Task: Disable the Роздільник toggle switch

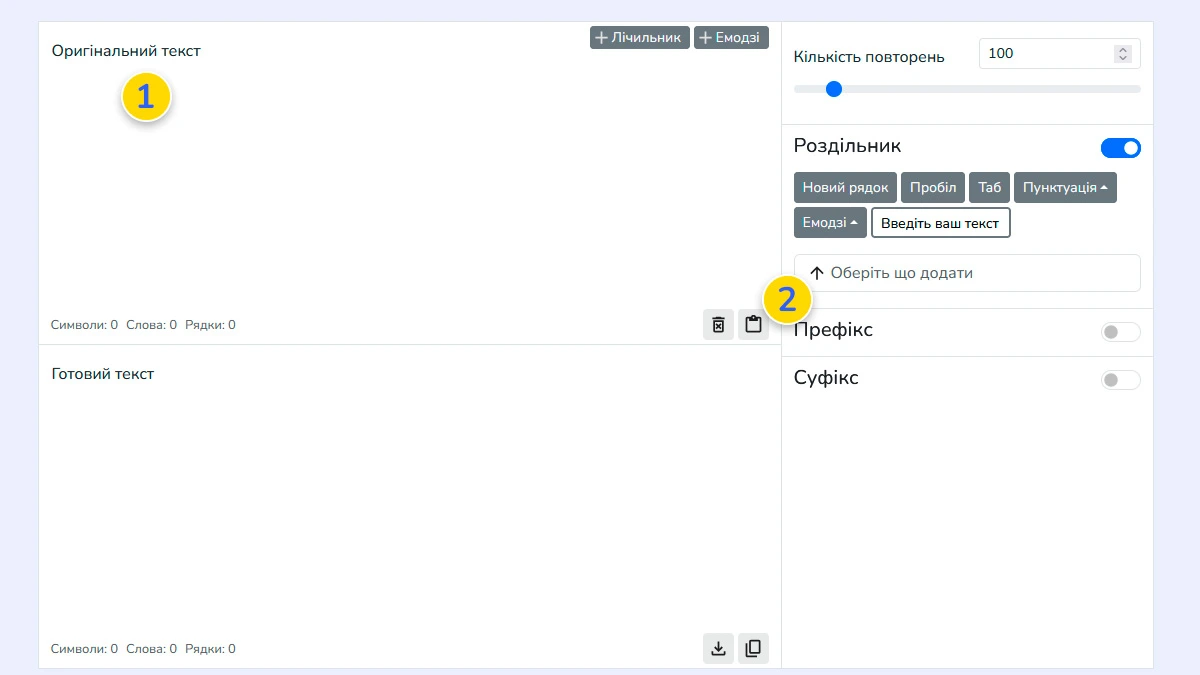Action: tap(1120, 148)
